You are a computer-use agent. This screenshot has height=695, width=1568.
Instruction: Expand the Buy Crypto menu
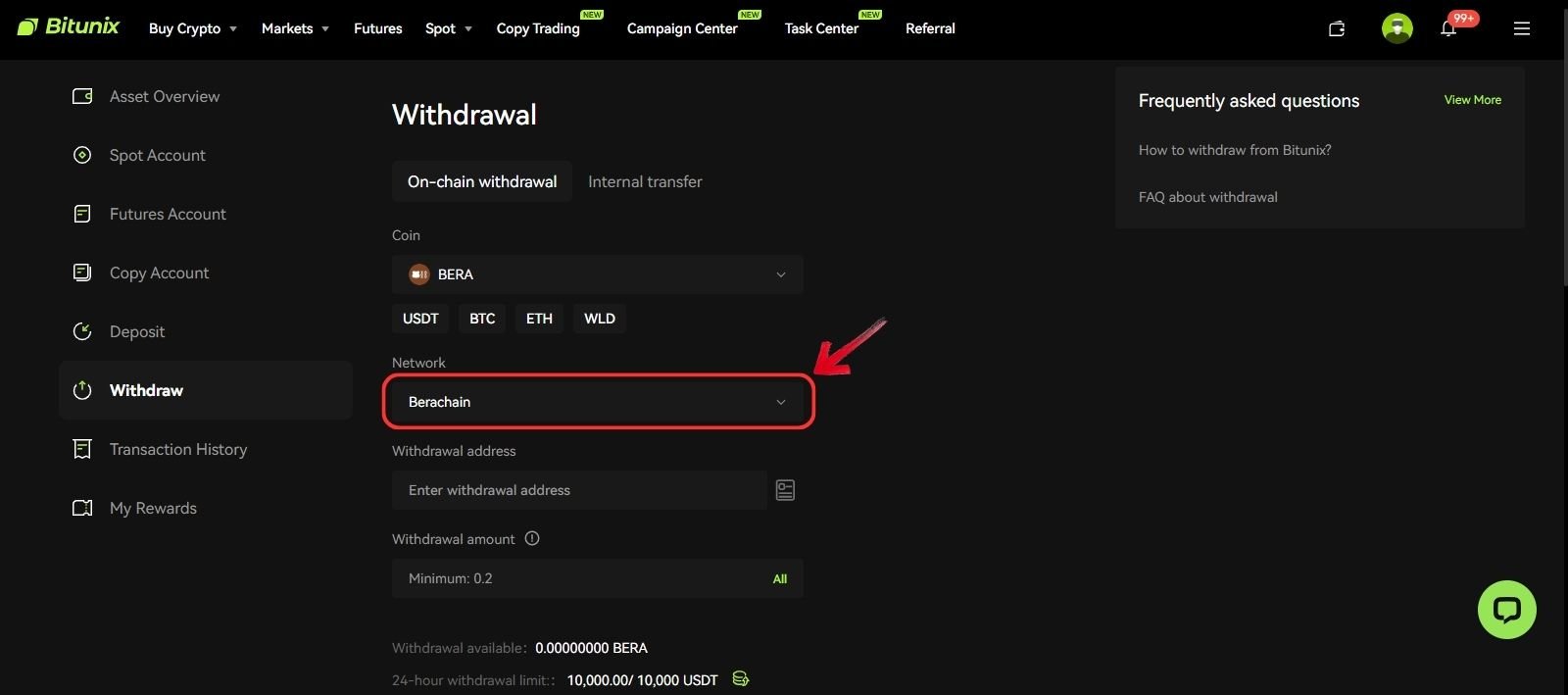click(193, 28)
